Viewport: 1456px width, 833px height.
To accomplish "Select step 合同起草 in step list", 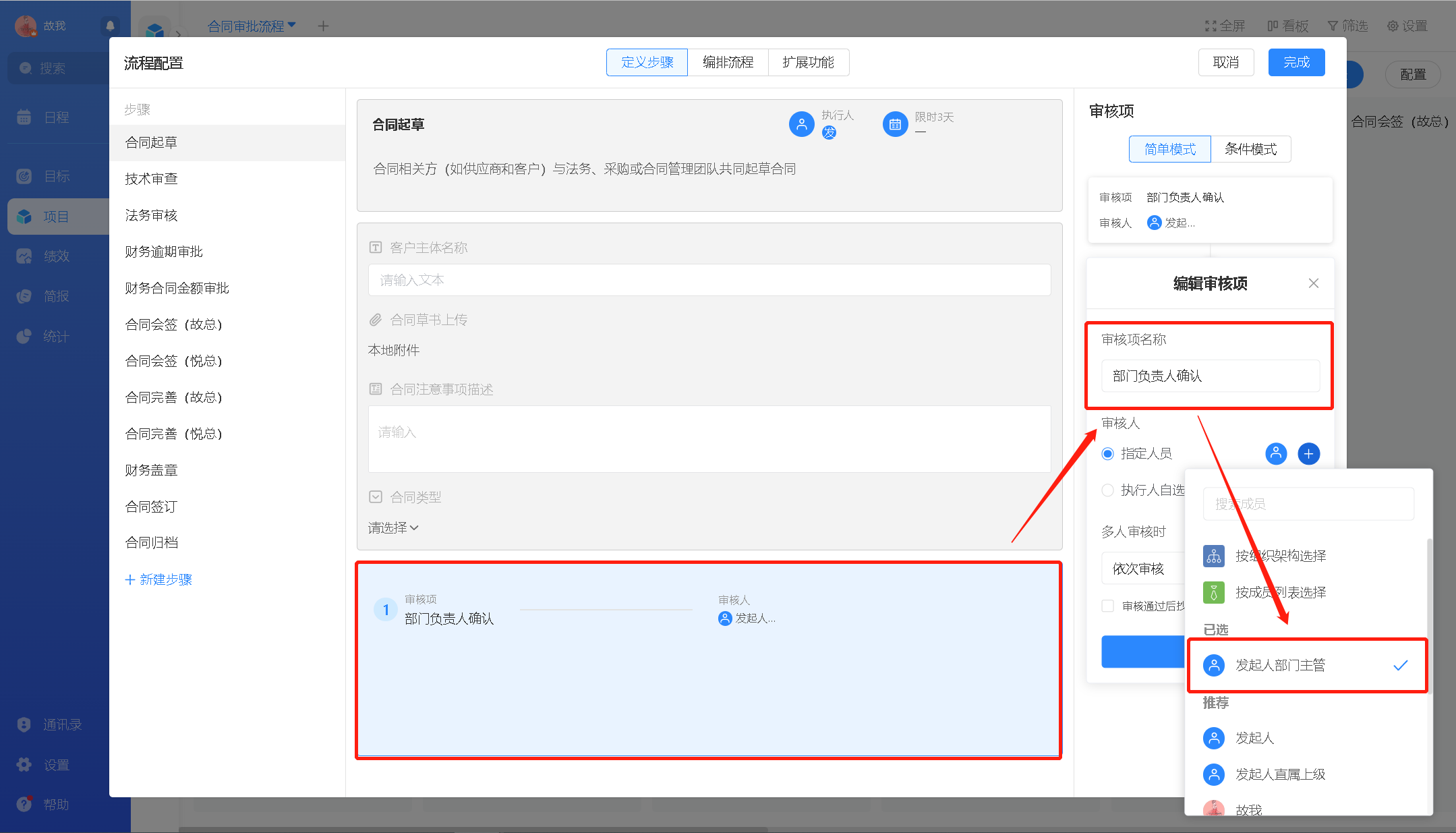I will point(227,142).
